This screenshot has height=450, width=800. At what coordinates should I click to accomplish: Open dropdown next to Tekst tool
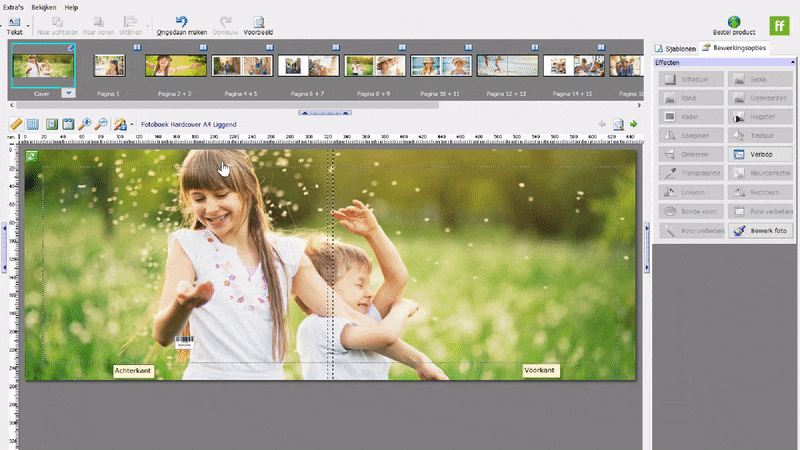click(30, 24)
